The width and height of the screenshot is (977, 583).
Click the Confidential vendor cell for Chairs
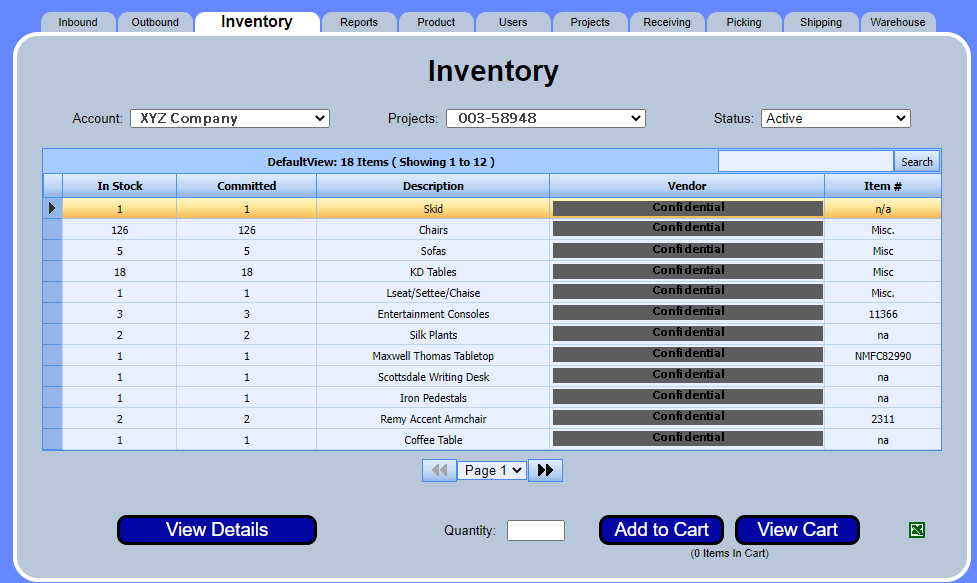pyautogui.click(x=687, y=229)
